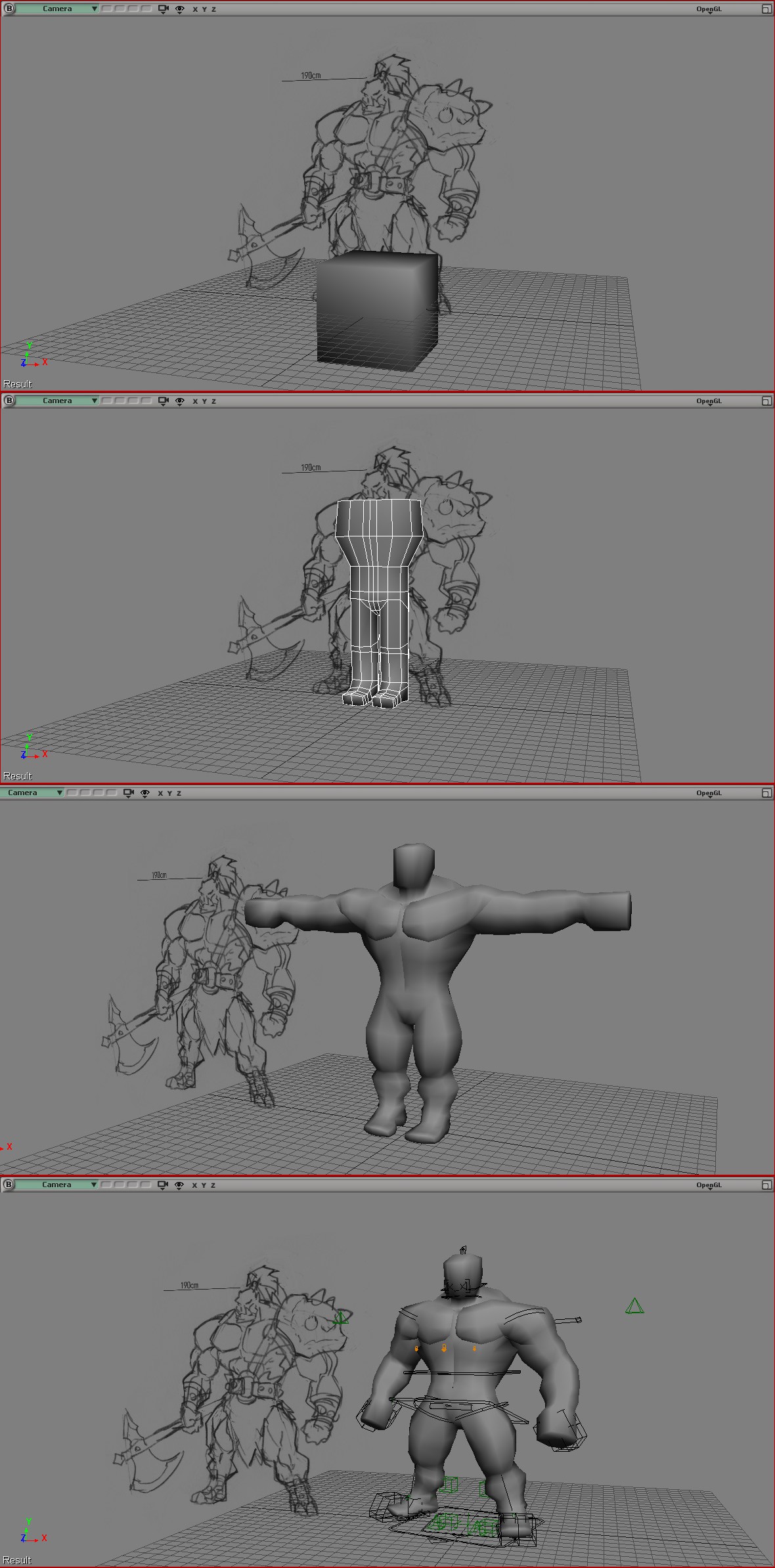
Task: Toggle the Y axis view in the cube viewport
Action: pos(204,9)
